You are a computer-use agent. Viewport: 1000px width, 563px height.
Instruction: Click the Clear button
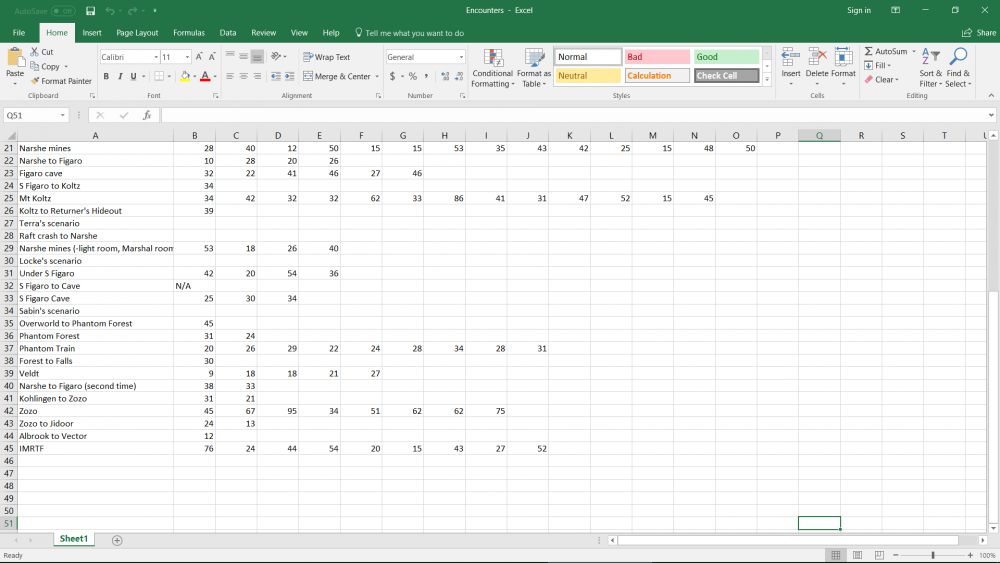coord(881,80)
